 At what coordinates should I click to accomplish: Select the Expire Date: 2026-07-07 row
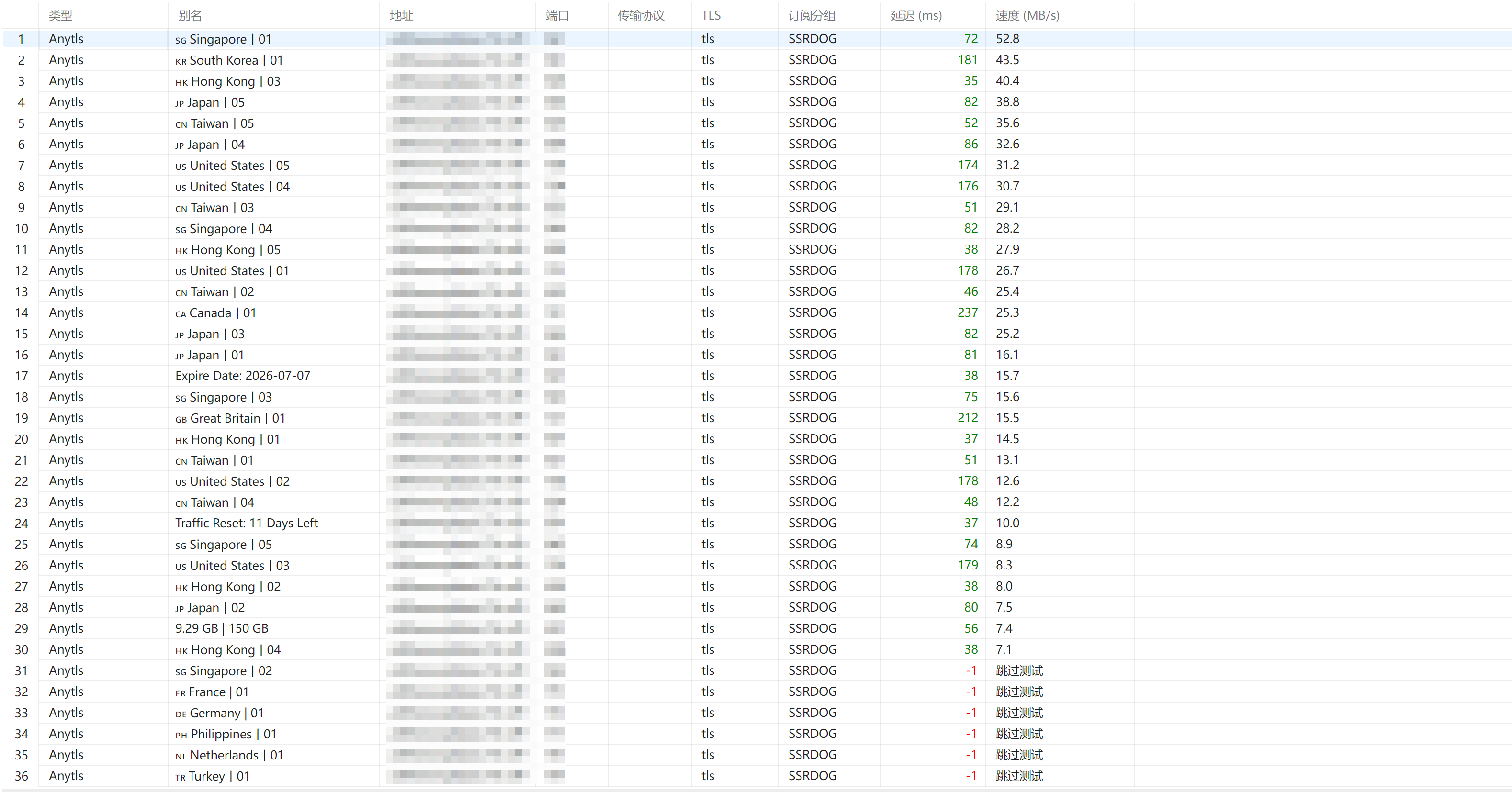(756, 376)
